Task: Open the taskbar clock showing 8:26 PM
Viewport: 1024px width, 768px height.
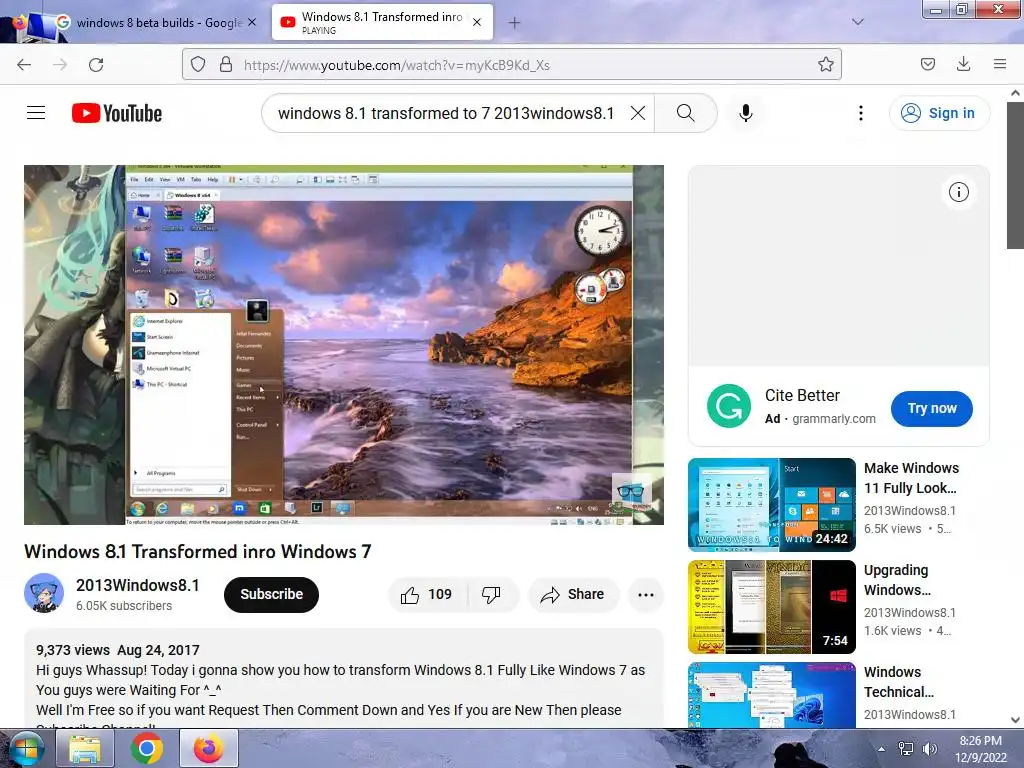Action: point(980,749)
